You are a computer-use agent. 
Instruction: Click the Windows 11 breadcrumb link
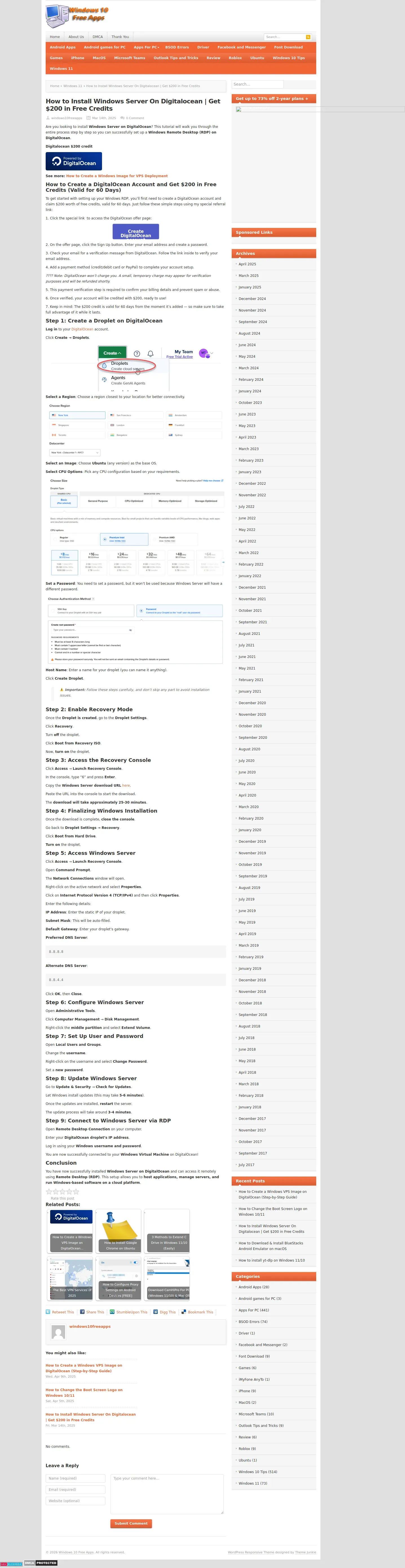tap(72, 86)
